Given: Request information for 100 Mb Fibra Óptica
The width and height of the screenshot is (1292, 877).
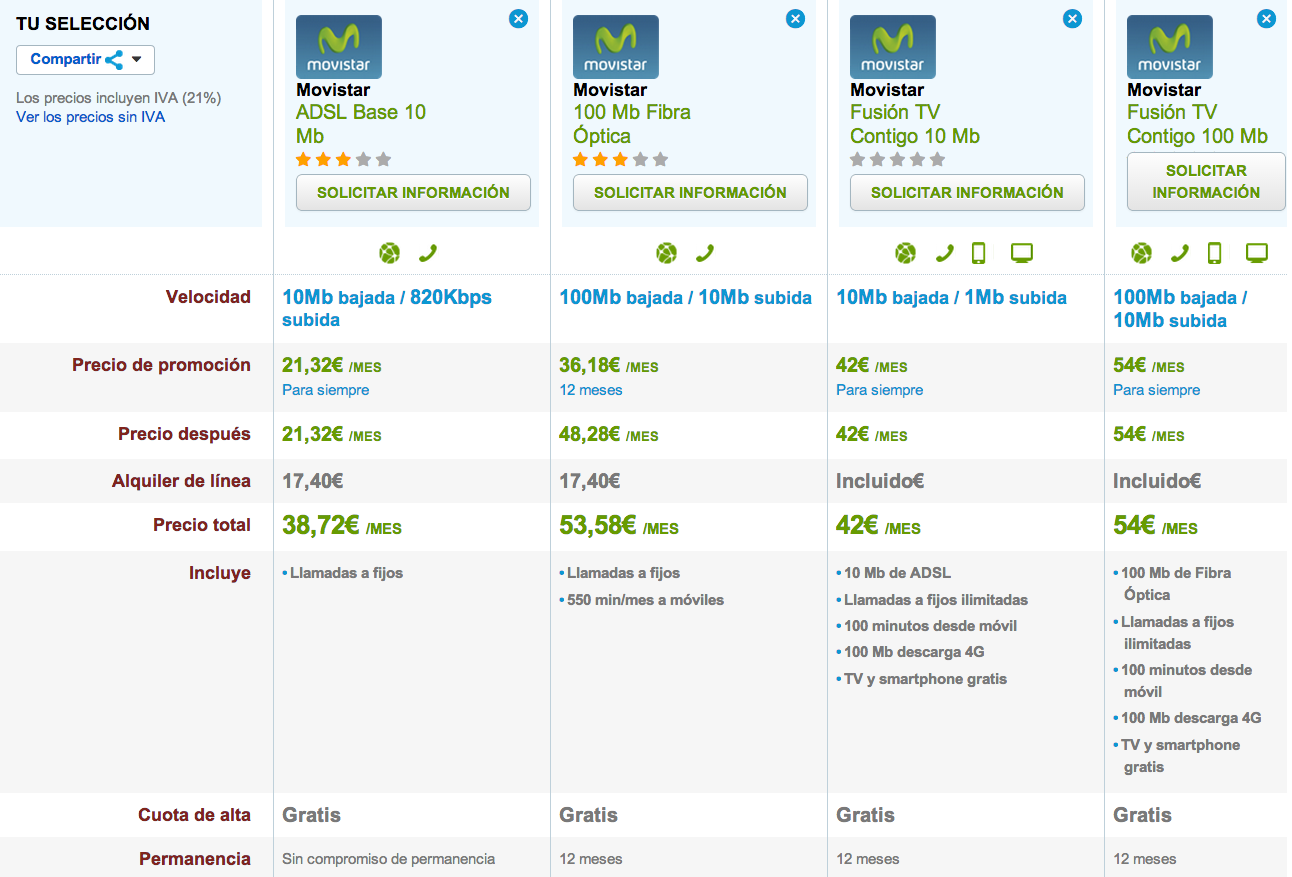Looking at the screenshot, I should coord(690,192).
